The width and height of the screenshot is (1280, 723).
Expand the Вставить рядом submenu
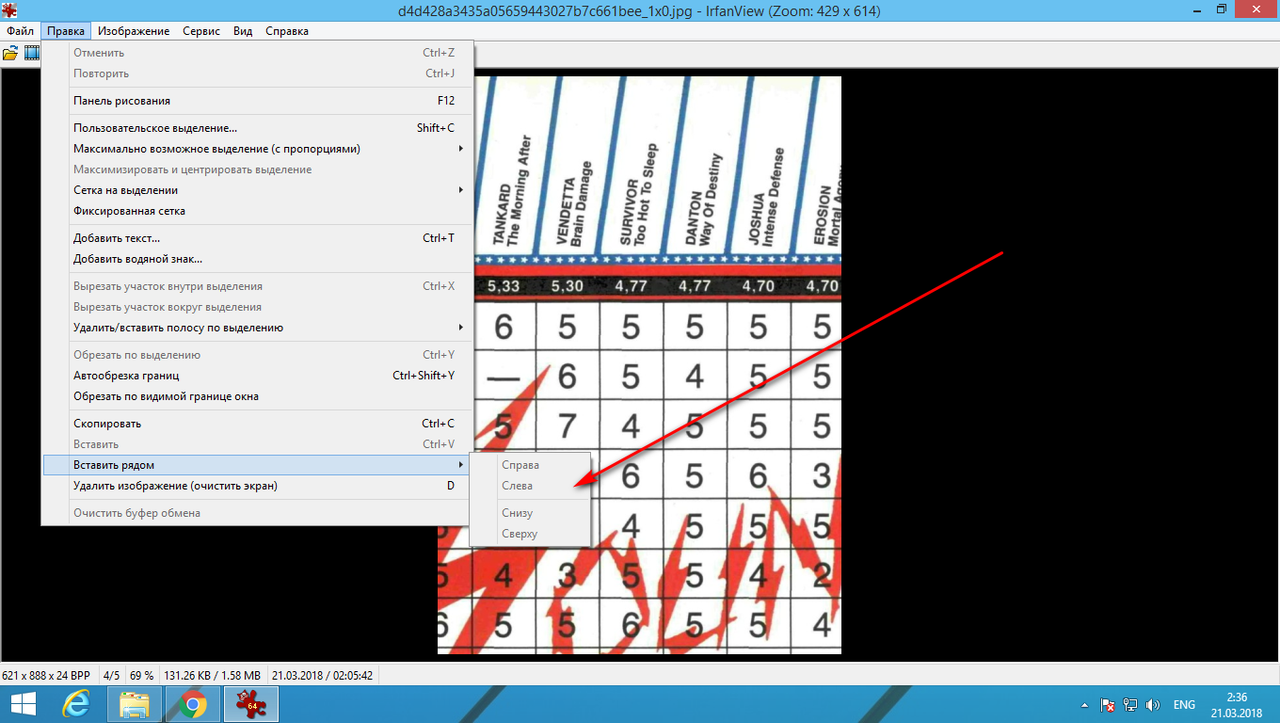click(257, 465)
